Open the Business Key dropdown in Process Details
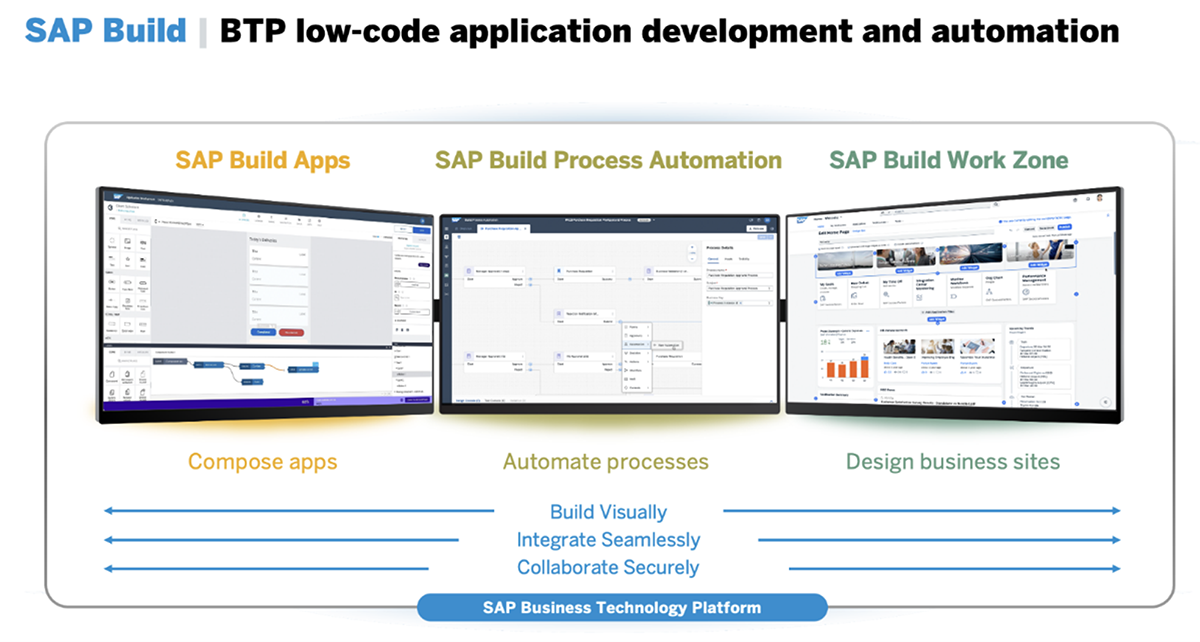 tap(740, 303)
